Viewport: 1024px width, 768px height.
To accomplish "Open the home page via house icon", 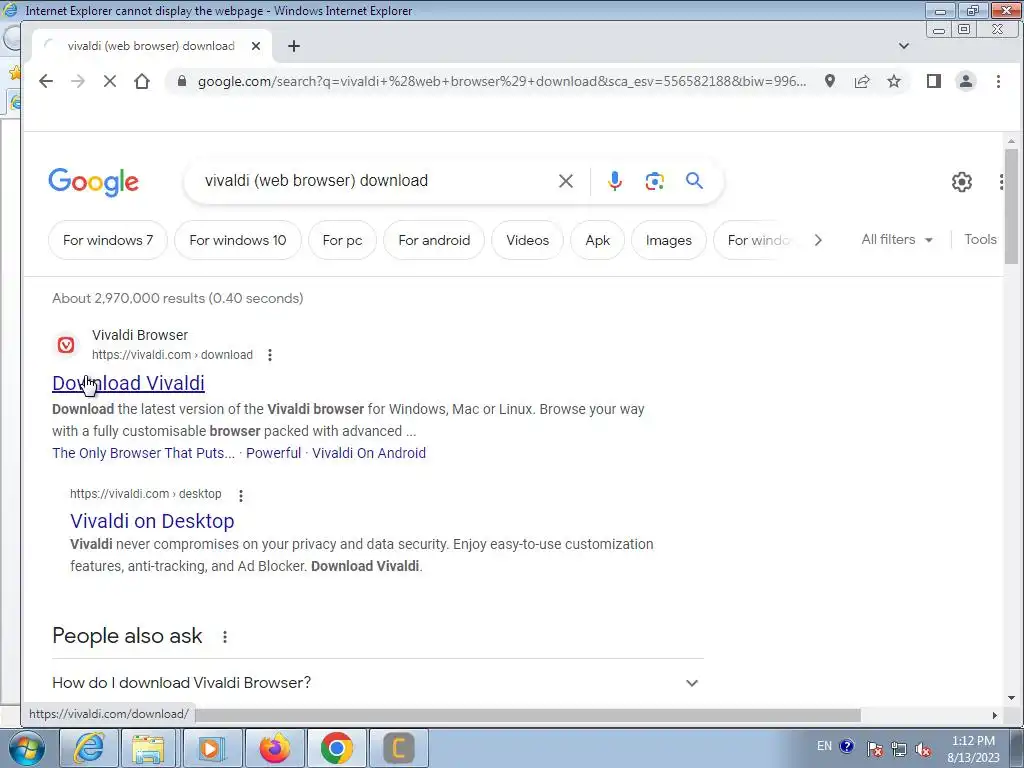I will tap(142, 81).
